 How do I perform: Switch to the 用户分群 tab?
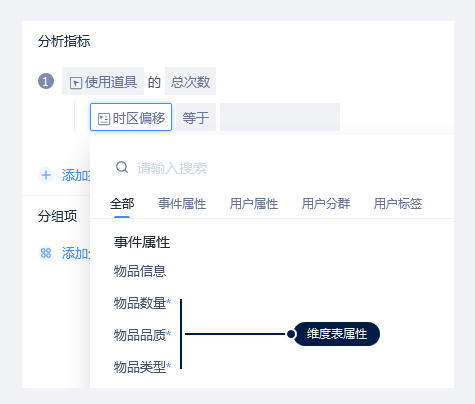pos(326,203)
